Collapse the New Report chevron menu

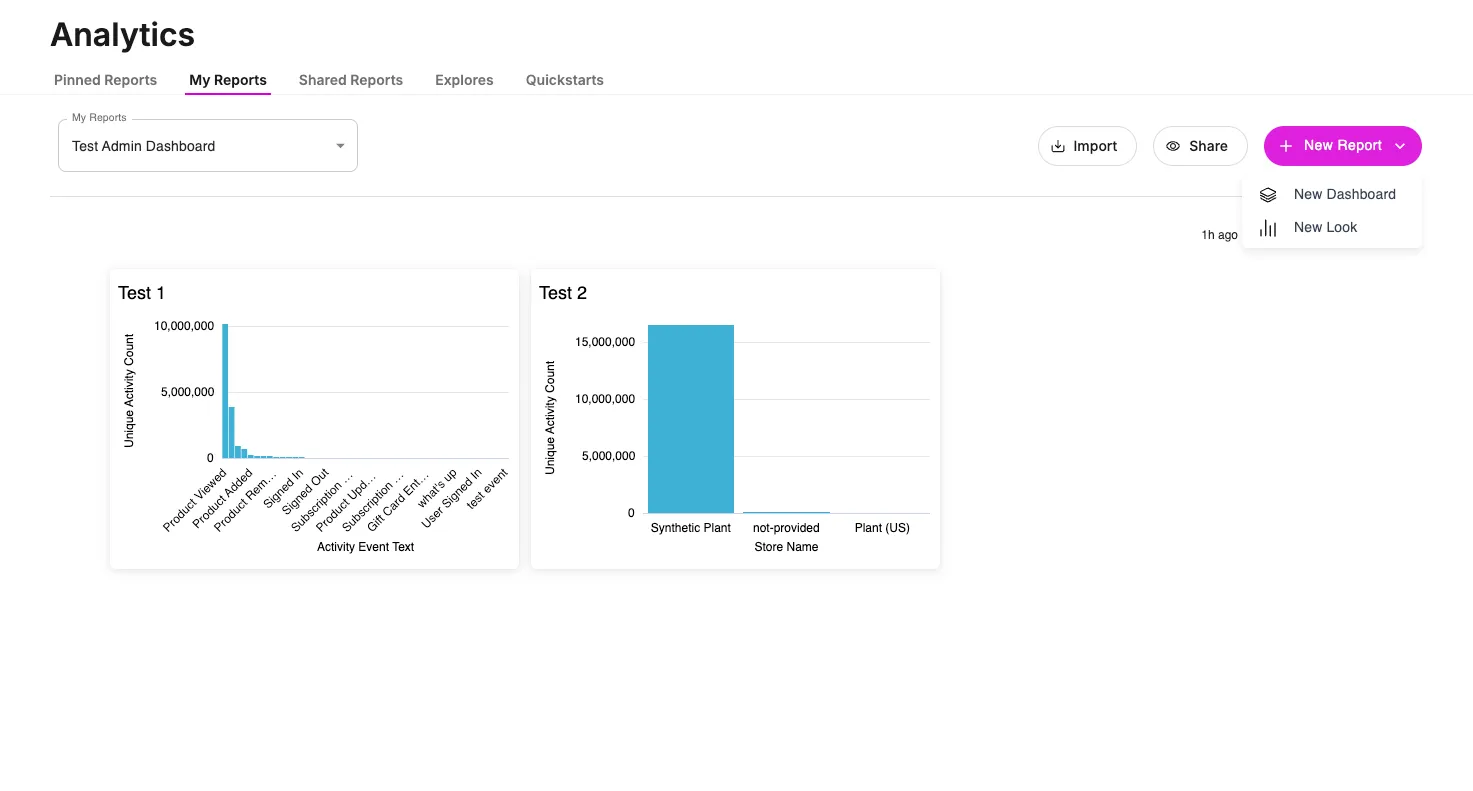[1400, 146]
